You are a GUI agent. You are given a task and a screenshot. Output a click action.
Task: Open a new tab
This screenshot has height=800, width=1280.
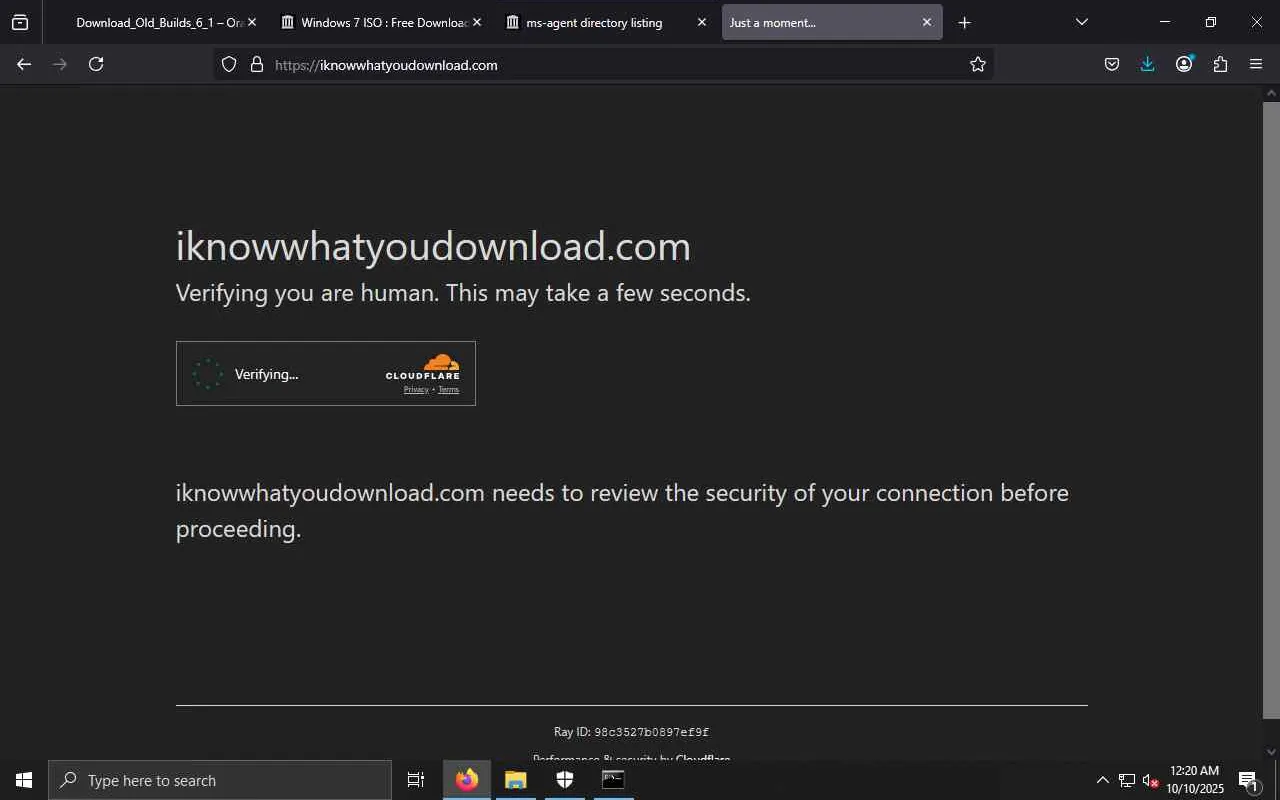964,22
